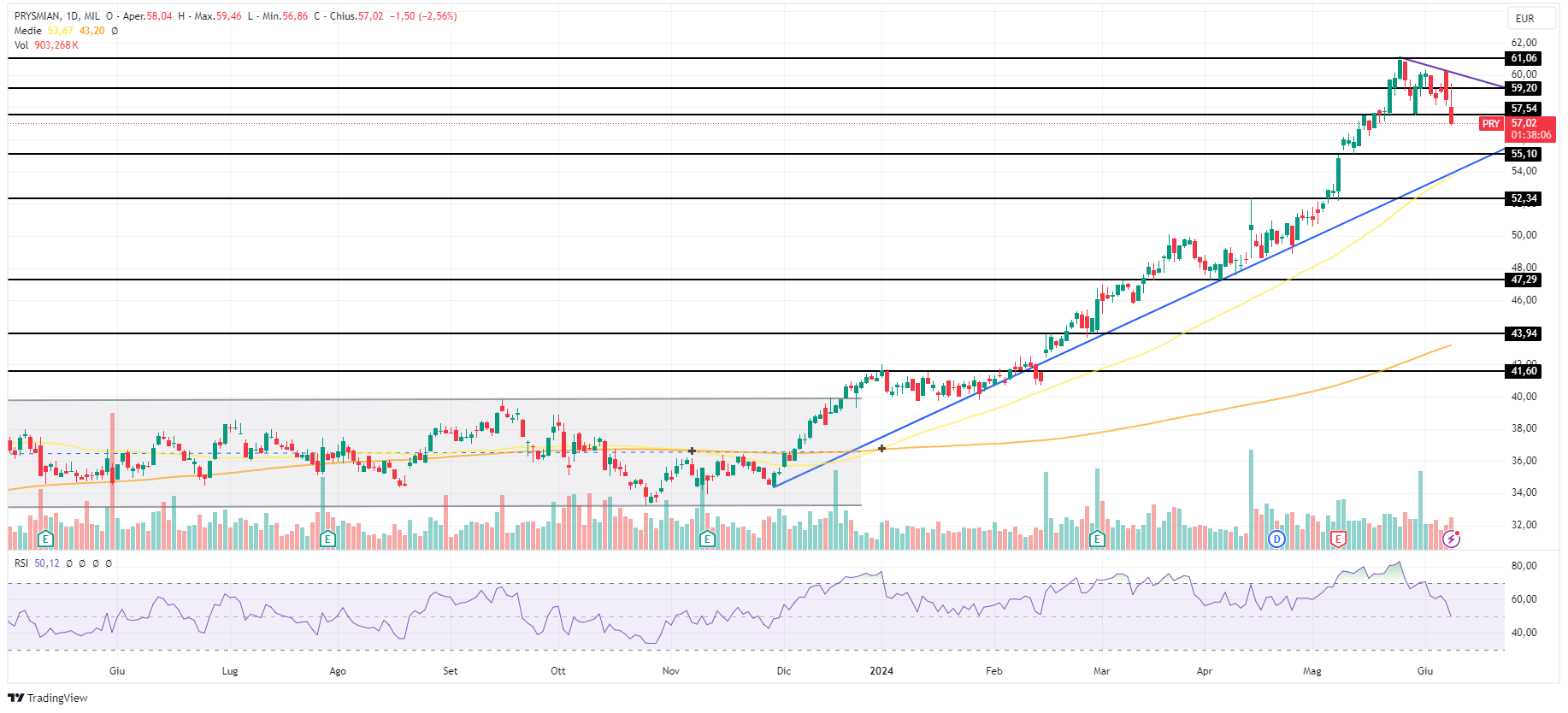The width and height of the screenshot is (1568, 713).
Task: Click the PRY symbol price tag
Action: pyautogui.click(x=1491, y=124)
